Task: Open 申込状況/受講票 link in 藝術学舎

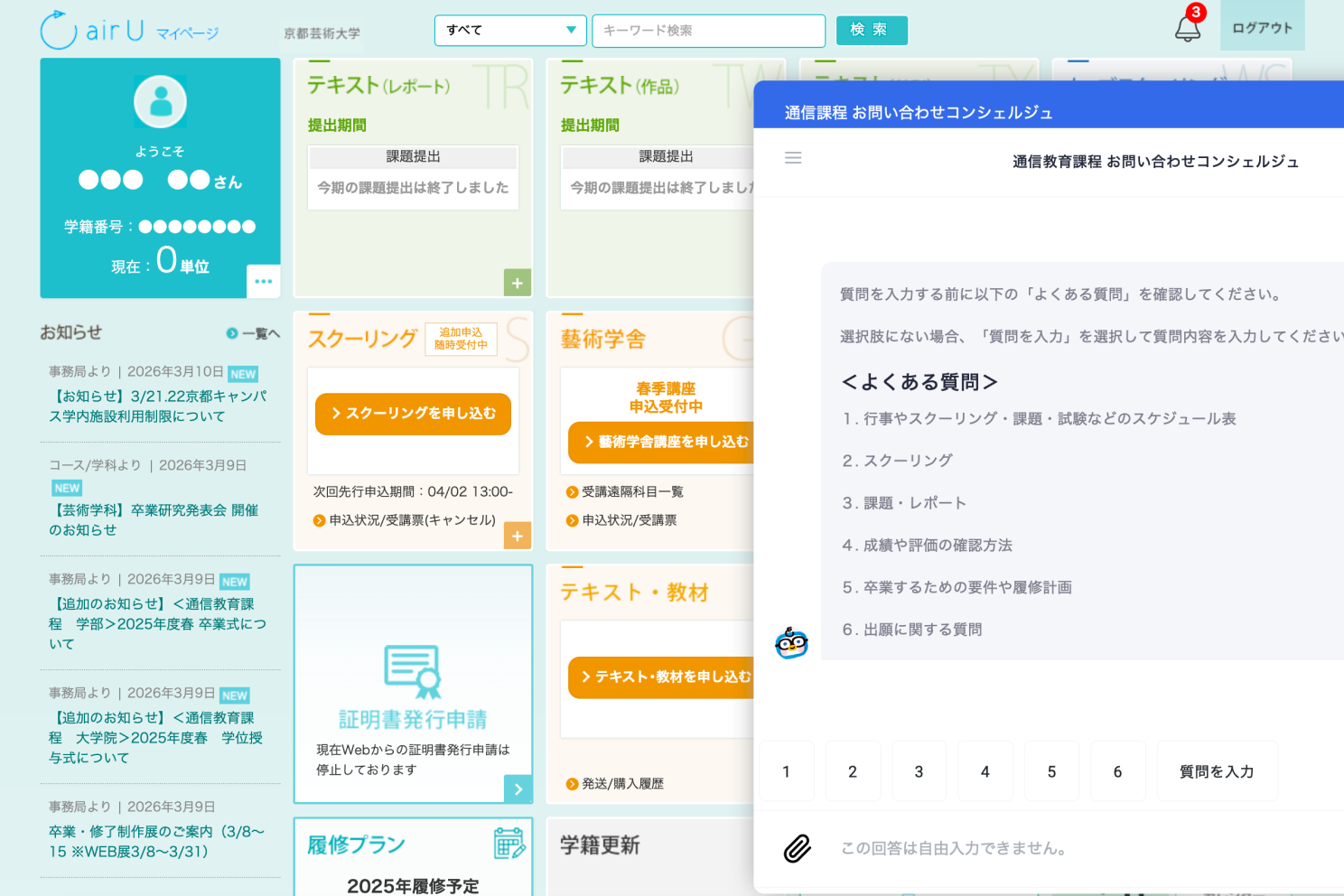Action: pyautogui.click(x=621, y=520)
